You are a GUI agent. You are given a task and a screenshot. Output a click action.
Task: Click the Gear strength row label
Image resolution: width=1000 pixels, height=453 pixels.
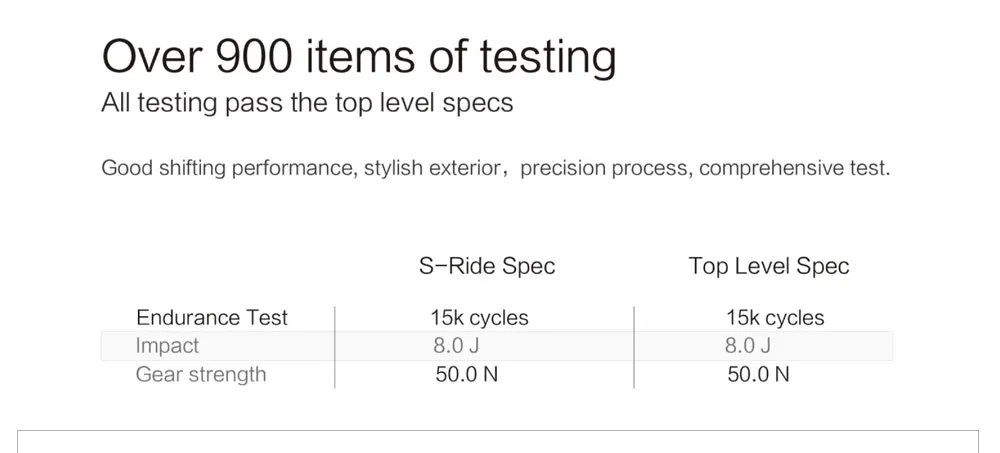tap(201, 374)
